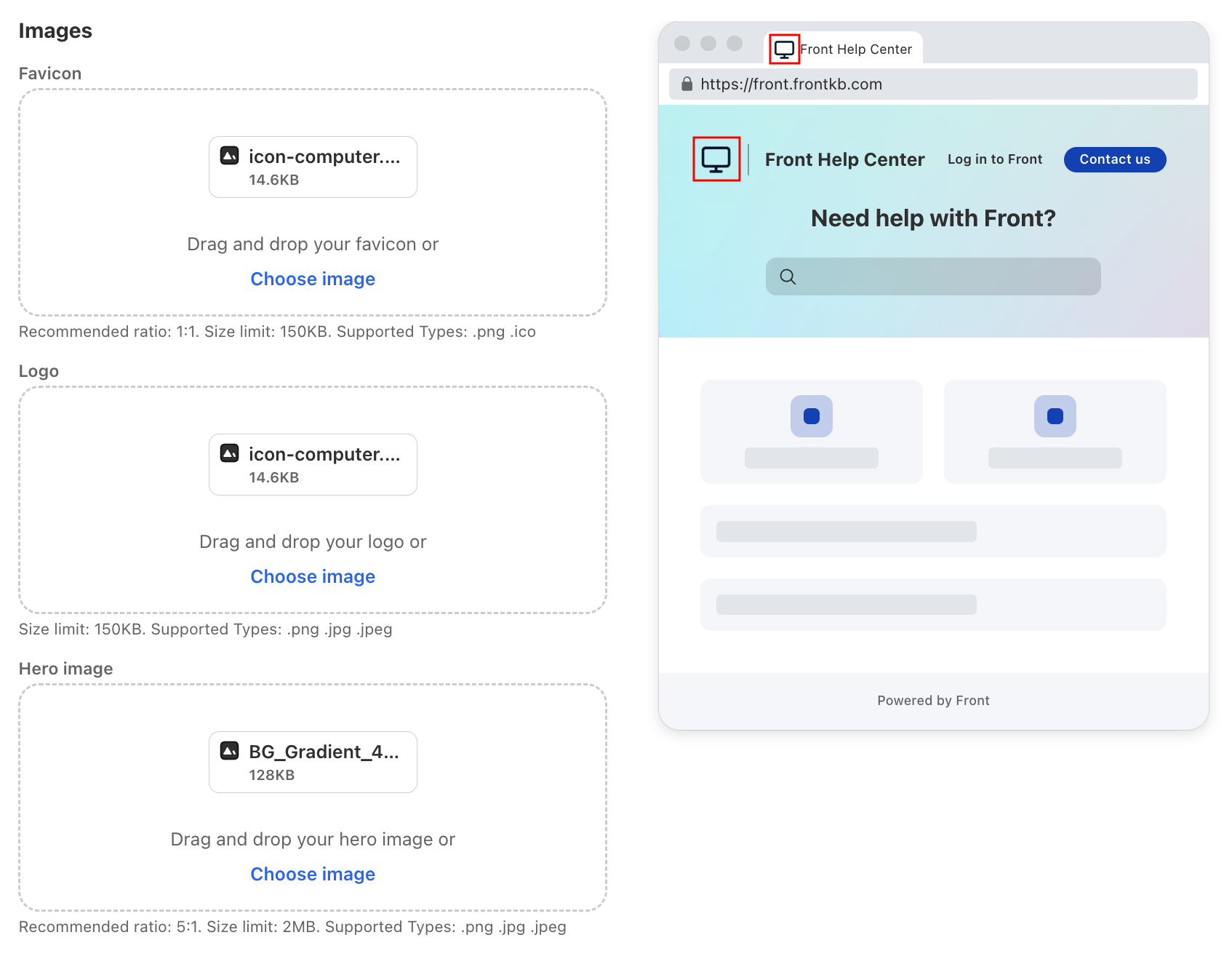
Task: Click the computer logo in the preview header
Action: [716, 159]
